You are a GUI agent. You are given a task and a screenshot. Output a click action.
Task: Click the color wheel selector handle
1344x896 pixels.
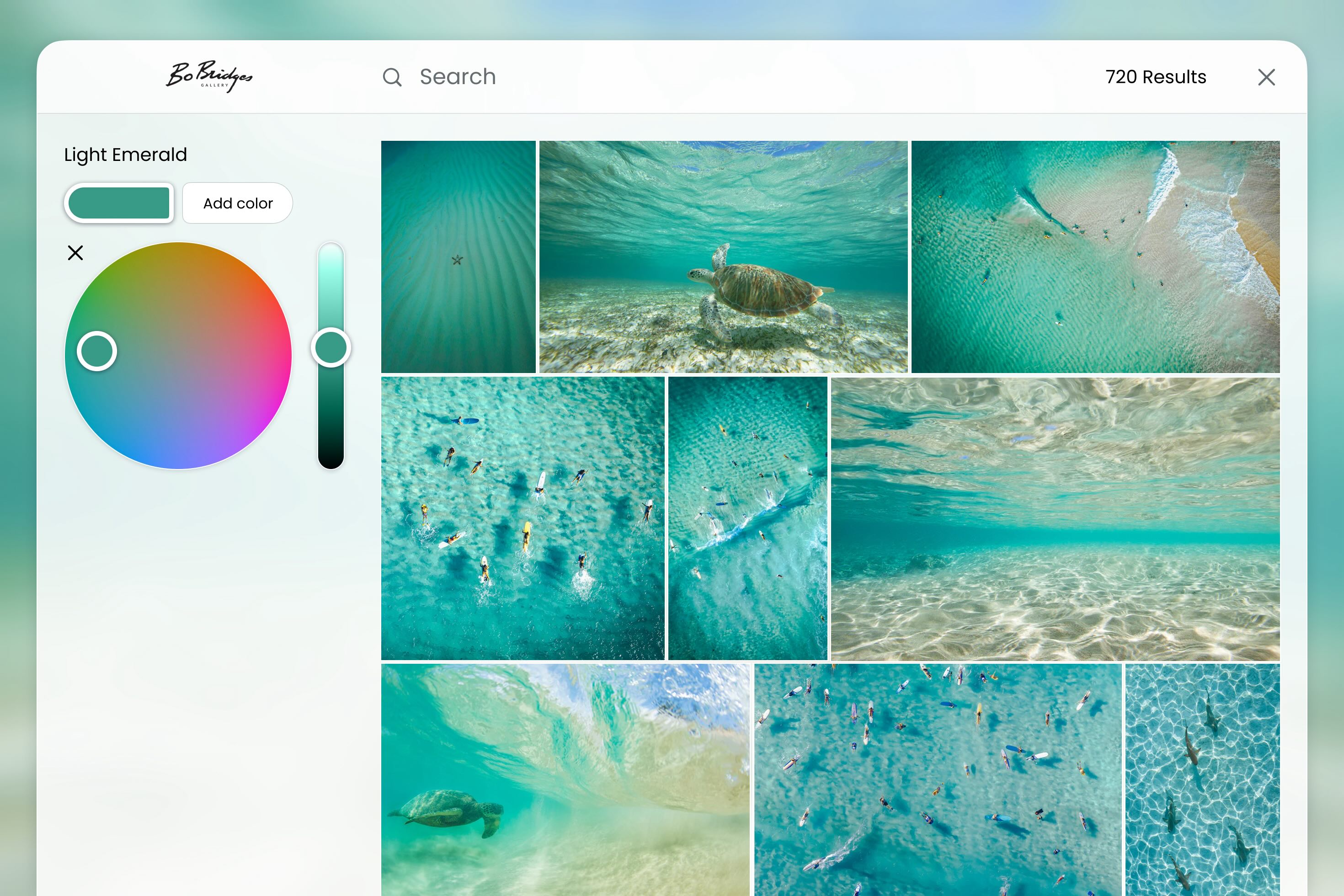(x=97, y=352)
